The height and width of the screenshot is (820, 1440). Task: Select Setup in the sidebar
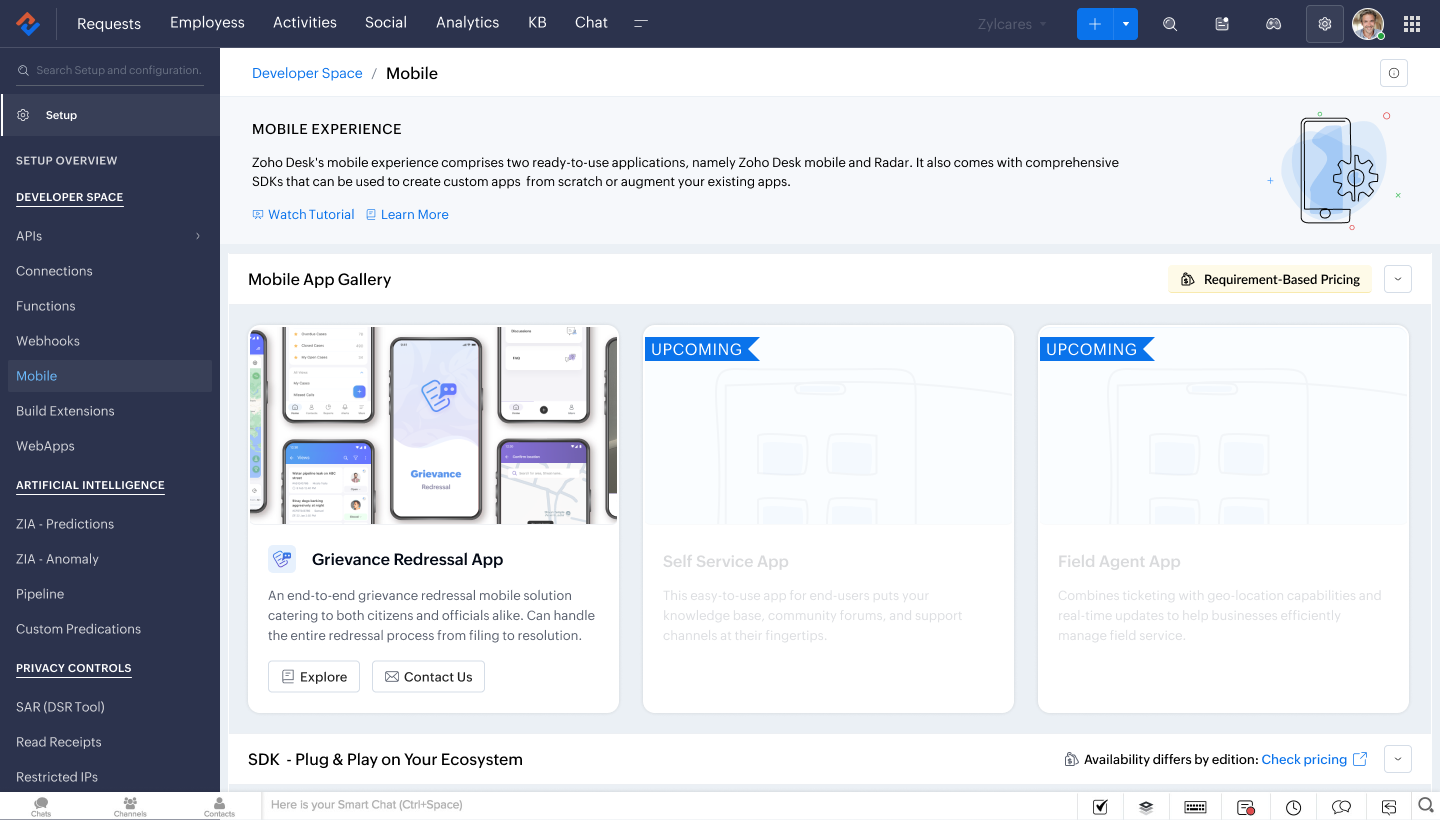pyautogui.click(x=110, y=115)
